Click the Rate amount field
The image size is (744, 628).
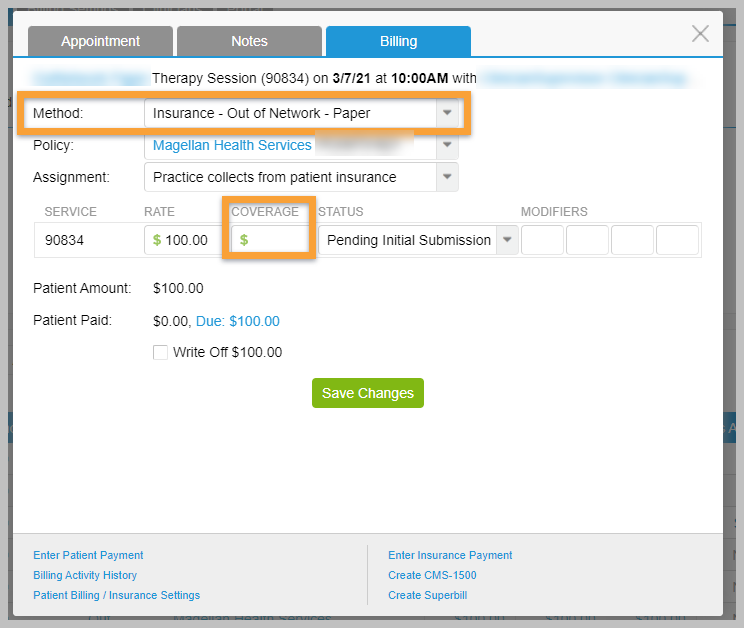tap(188, 240)
